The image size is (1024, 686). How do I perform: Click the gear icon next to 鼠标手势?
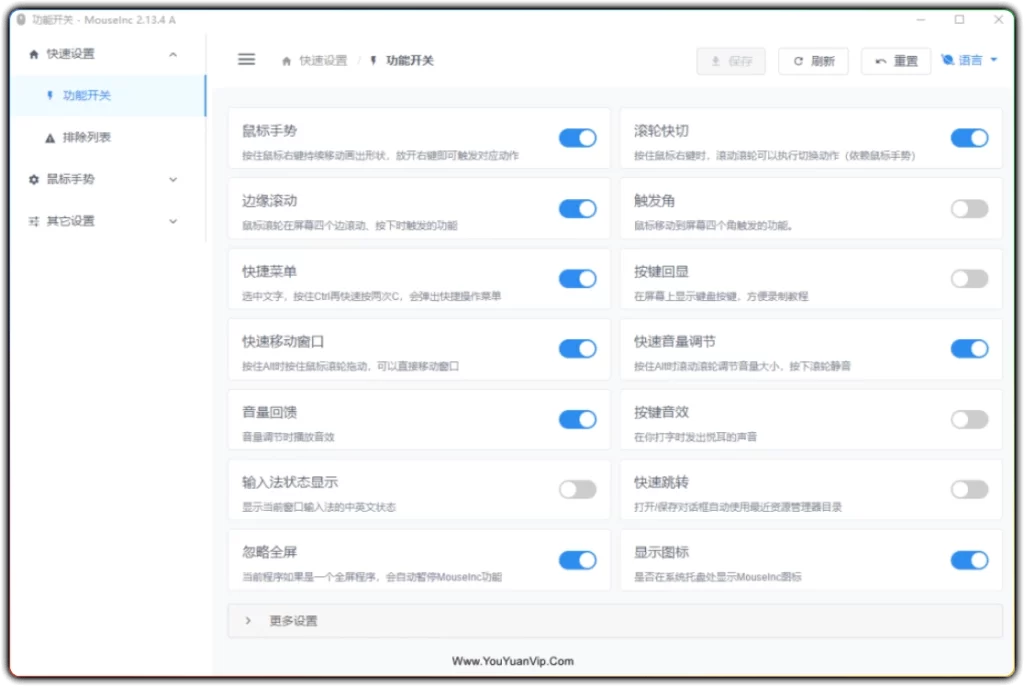coord(34,180)
